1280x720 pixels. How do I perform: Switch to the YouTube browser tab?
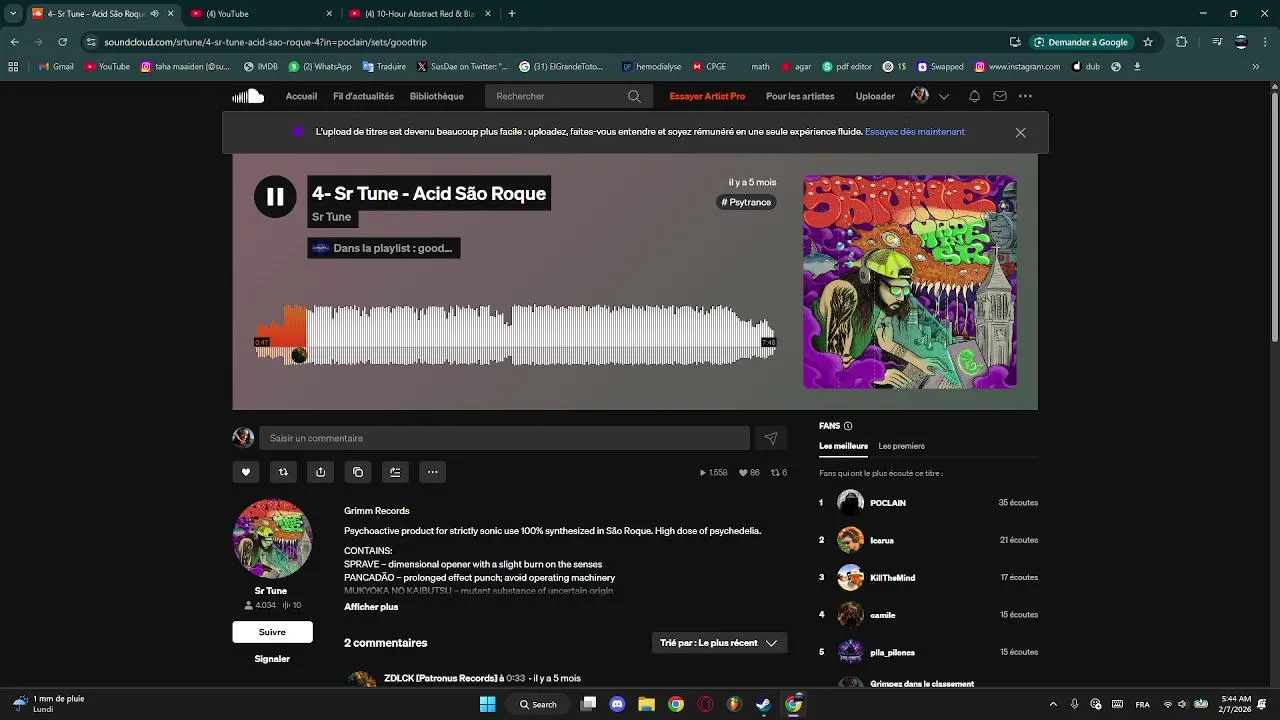click(x=262, y=14)
